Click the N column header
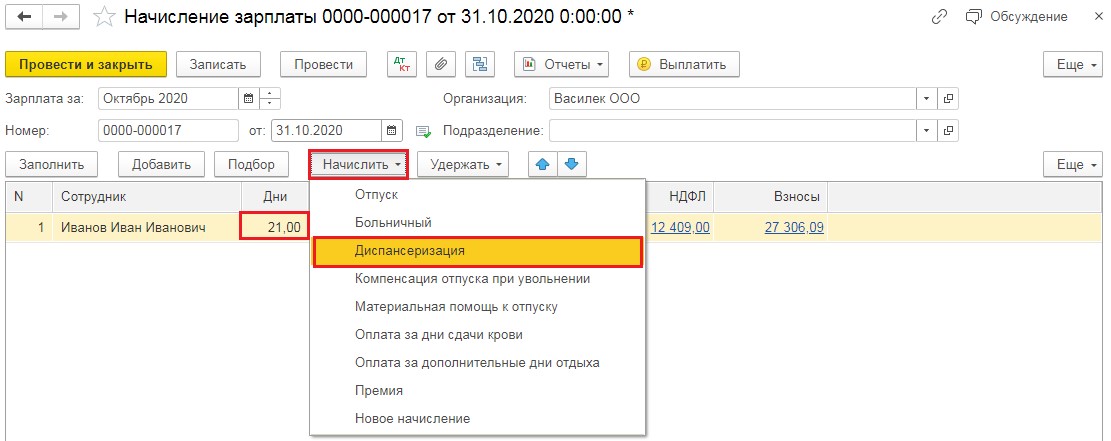Image resolution: width=1111 pixels, height=441 pixels. (29, 196)
